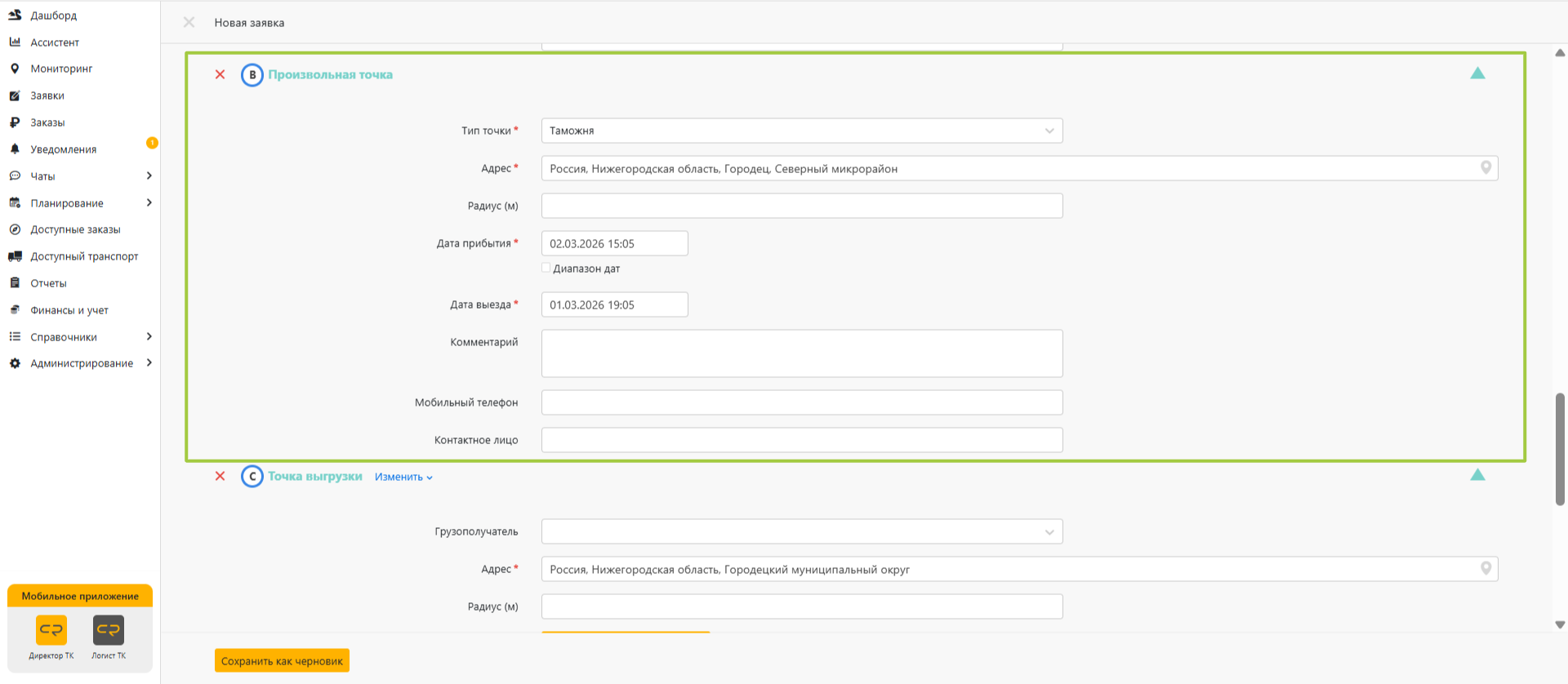Click the Произвольная точка heading
Viewport: 1568px width, 684px height.
(330, 74)
